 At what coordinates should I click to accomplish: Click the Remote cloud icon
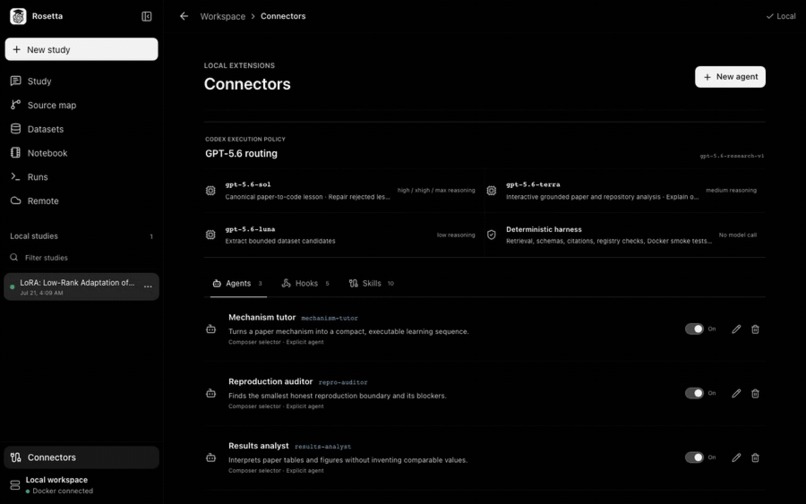pos(16,201)
